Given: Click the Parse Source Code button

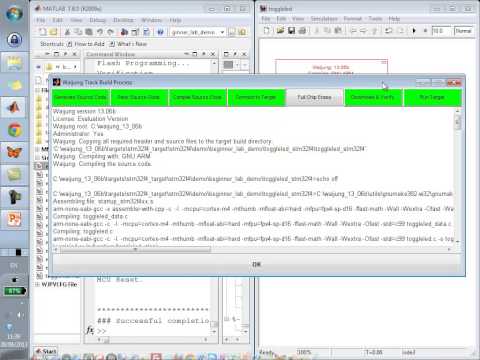Looking at the screenshot, I should pos(139,97).
